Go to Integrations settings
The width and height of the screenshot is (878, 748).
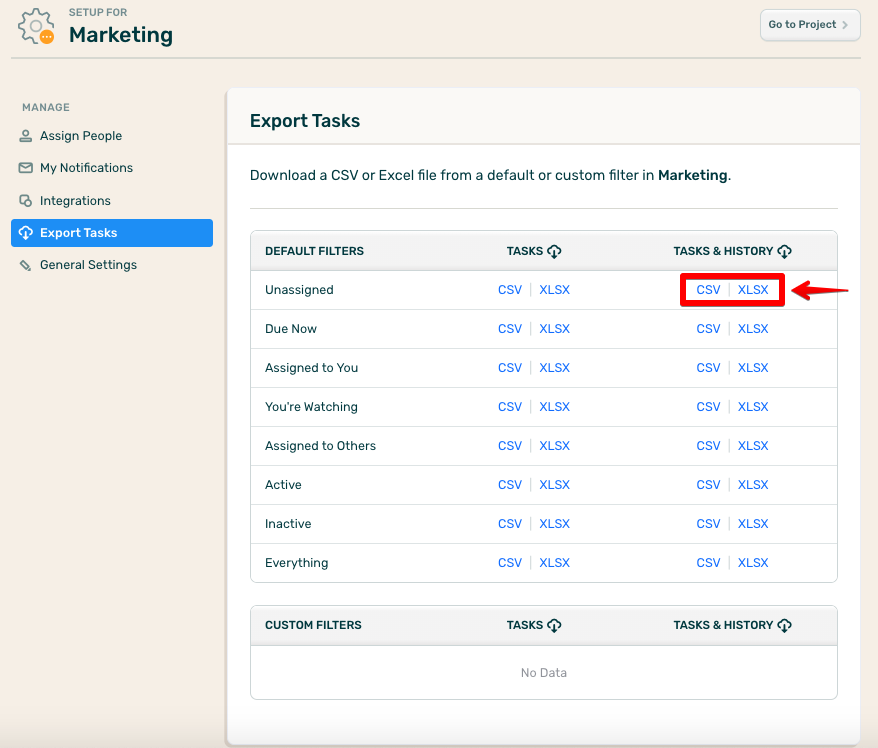point(112,200)
